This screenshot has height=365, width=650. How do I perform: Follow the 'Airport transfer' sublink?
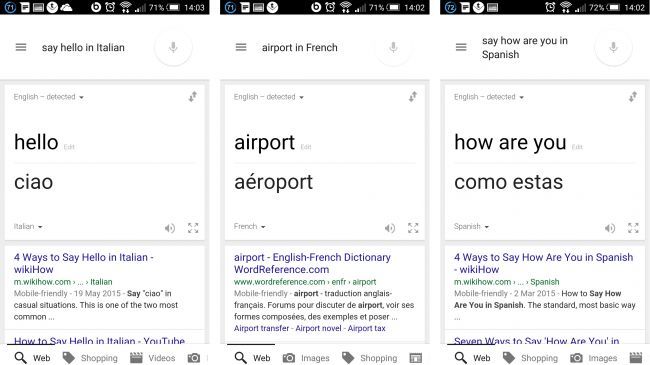261,328
